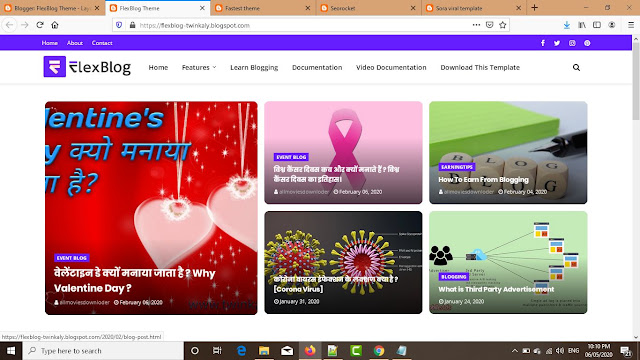Image resolution: width=640 pixels, height=360 pixels.
Task: Click About in purple top bar
Action: pos(75,43)
